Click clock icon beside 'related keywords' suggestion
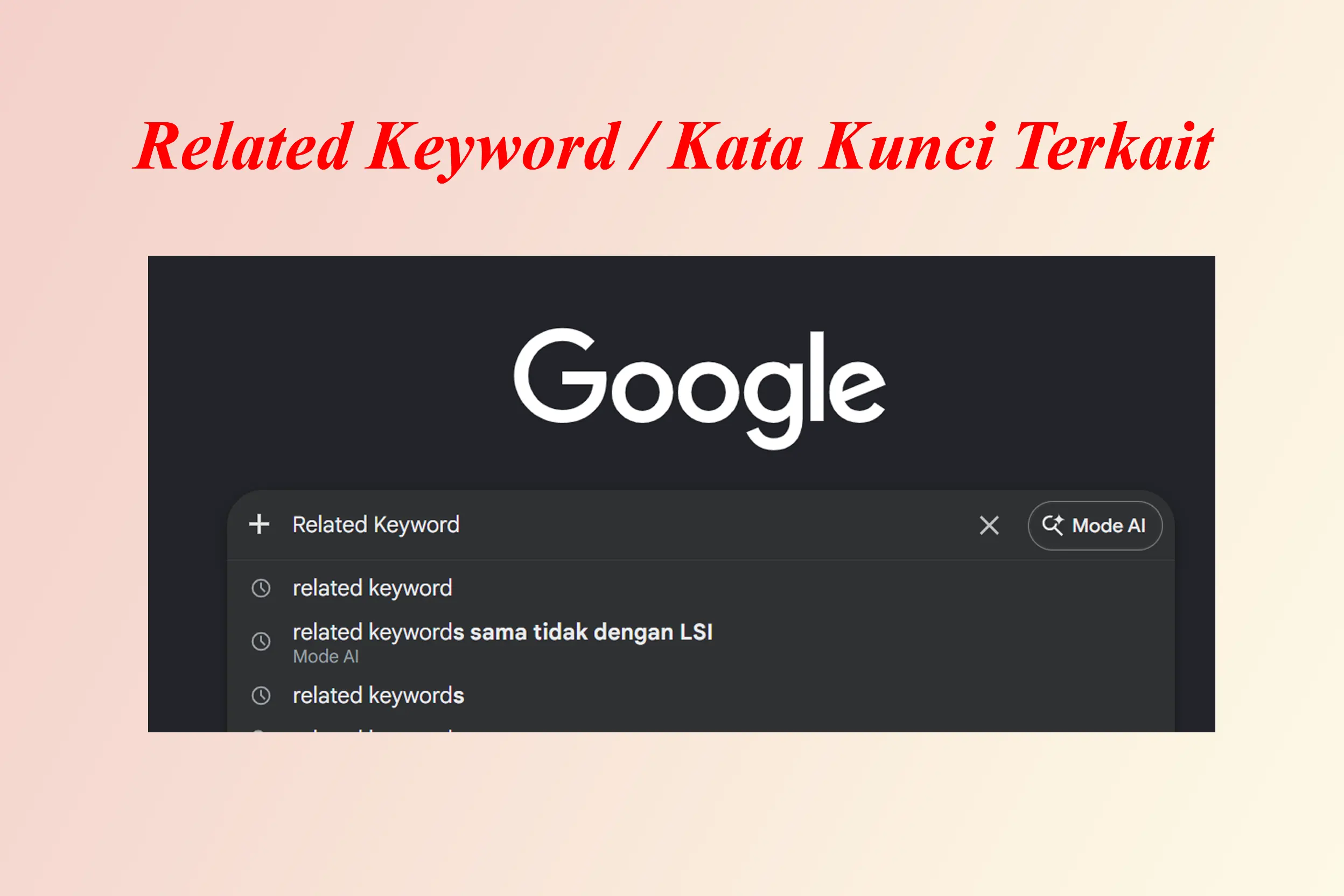Viewport: 1344px width, 896px height. [x=261, y=696]
